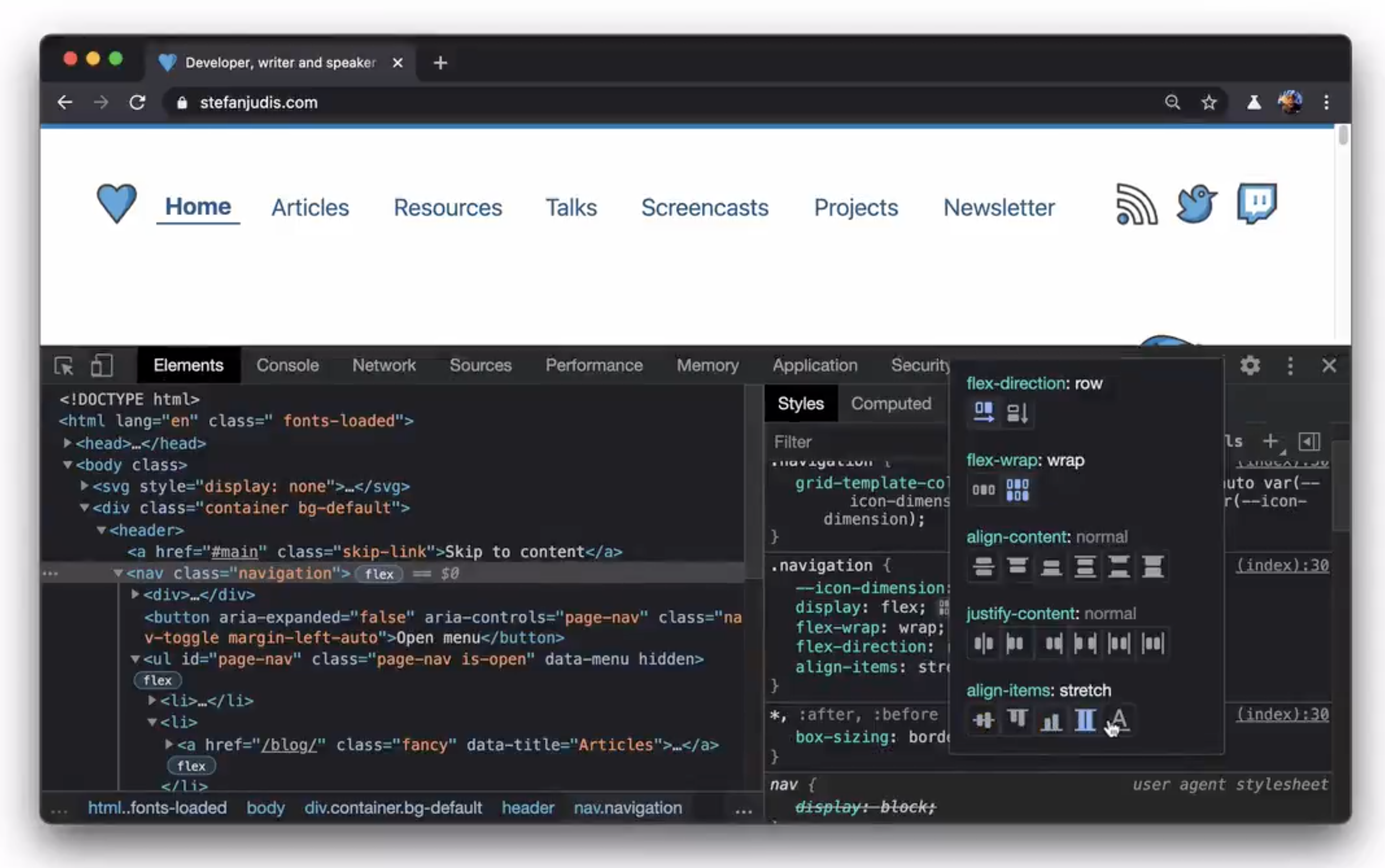Toggle flex badge under ul#page-nav
This screenshot has height=868, width=1385.
coord(157,680)
